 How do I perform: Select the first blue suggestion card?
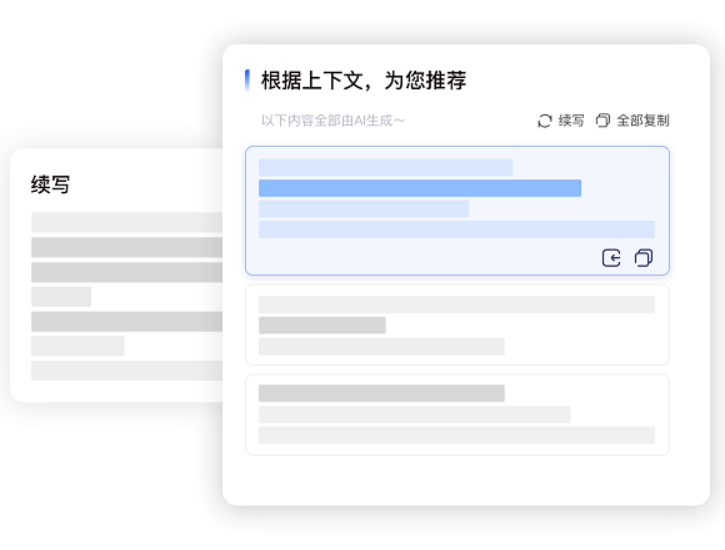(457, 211)
